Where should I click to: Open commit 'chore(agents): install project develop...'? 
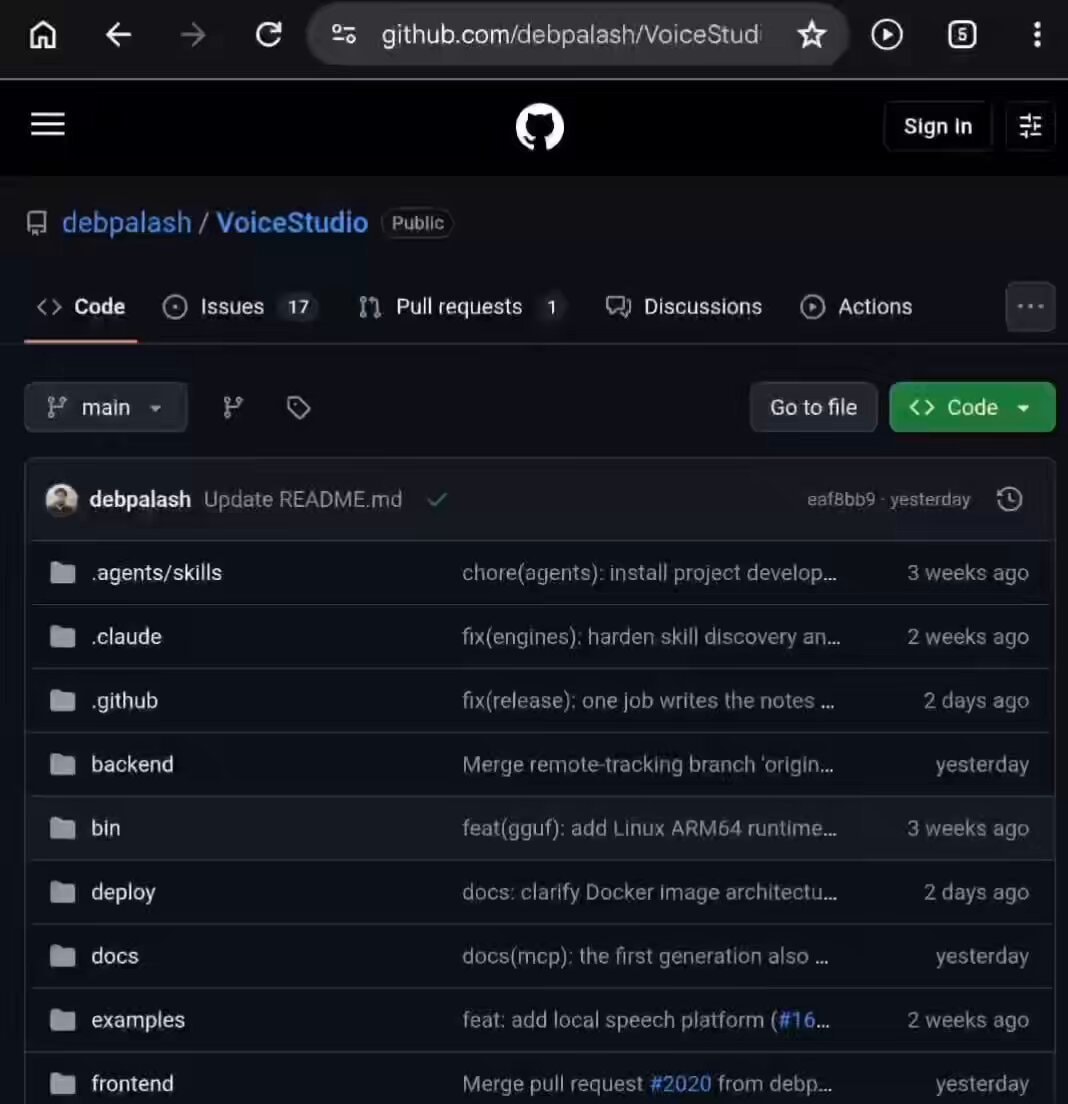click(649, 572)
